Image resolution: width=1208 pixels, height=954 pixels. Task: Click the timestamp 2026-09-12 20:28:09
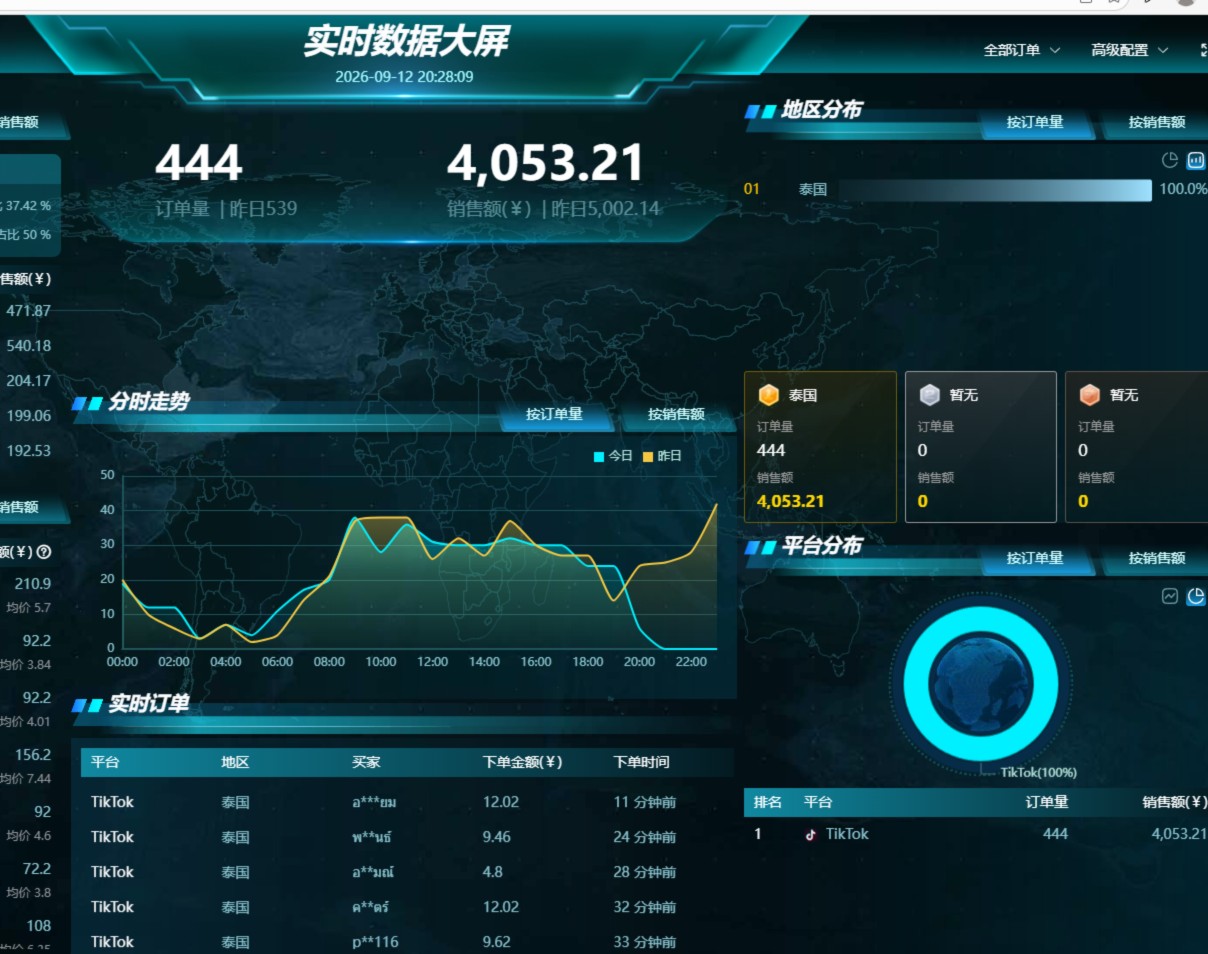pos(404,76)
